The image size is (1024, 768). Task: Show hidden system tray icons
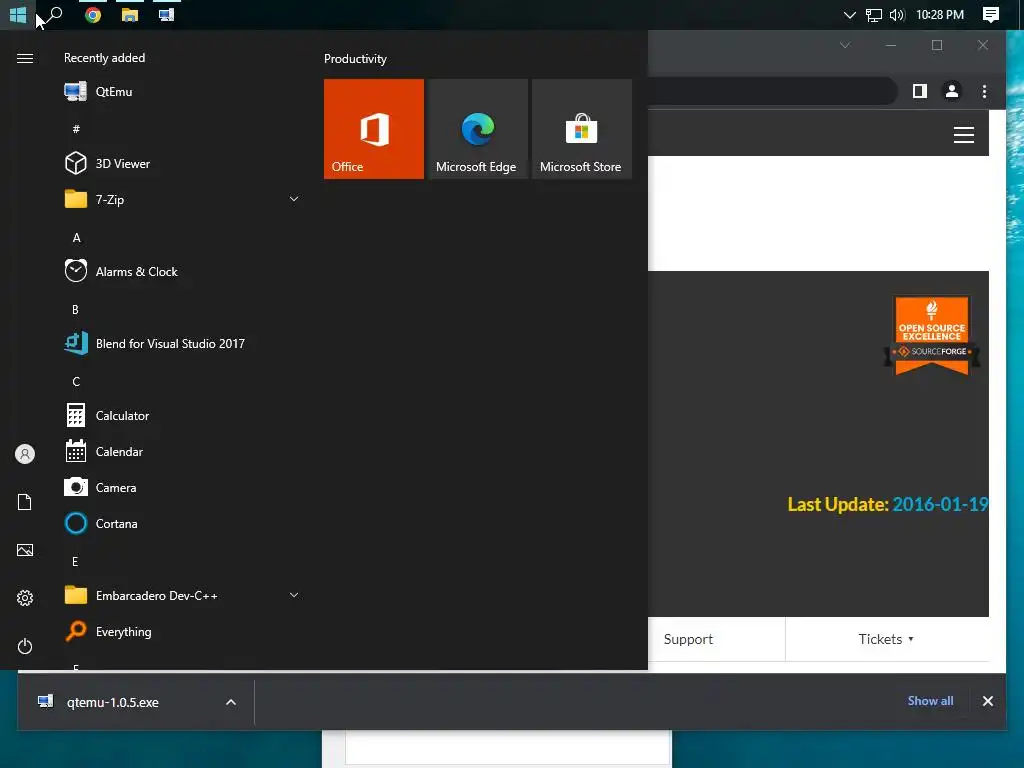849,14
